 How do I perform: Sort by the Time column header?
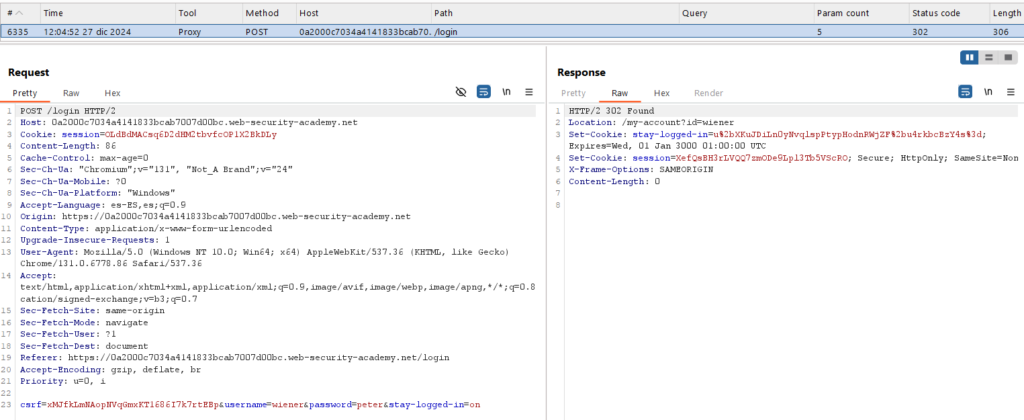tap(108, 13)
